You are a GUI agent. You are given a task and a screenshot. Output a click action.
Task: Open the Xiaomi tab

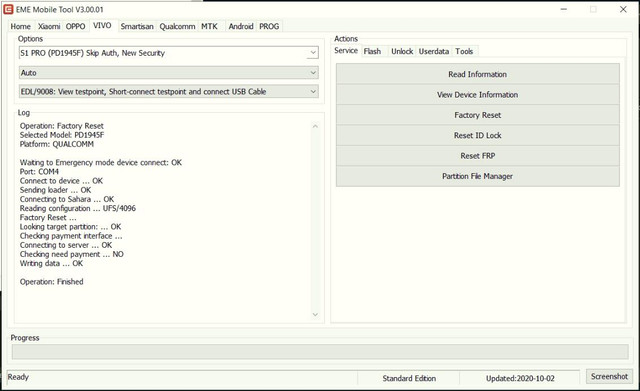click(49, 27)
